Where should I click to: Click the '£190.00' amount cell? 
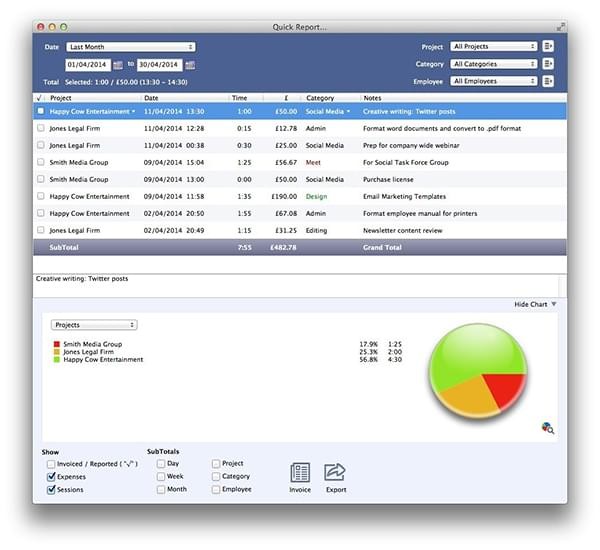[x=284, y=196]
